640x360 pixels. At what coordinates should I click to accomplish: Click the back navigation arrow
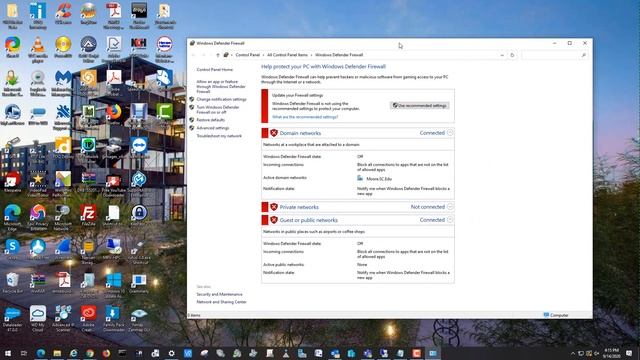[x=193, y=55]
